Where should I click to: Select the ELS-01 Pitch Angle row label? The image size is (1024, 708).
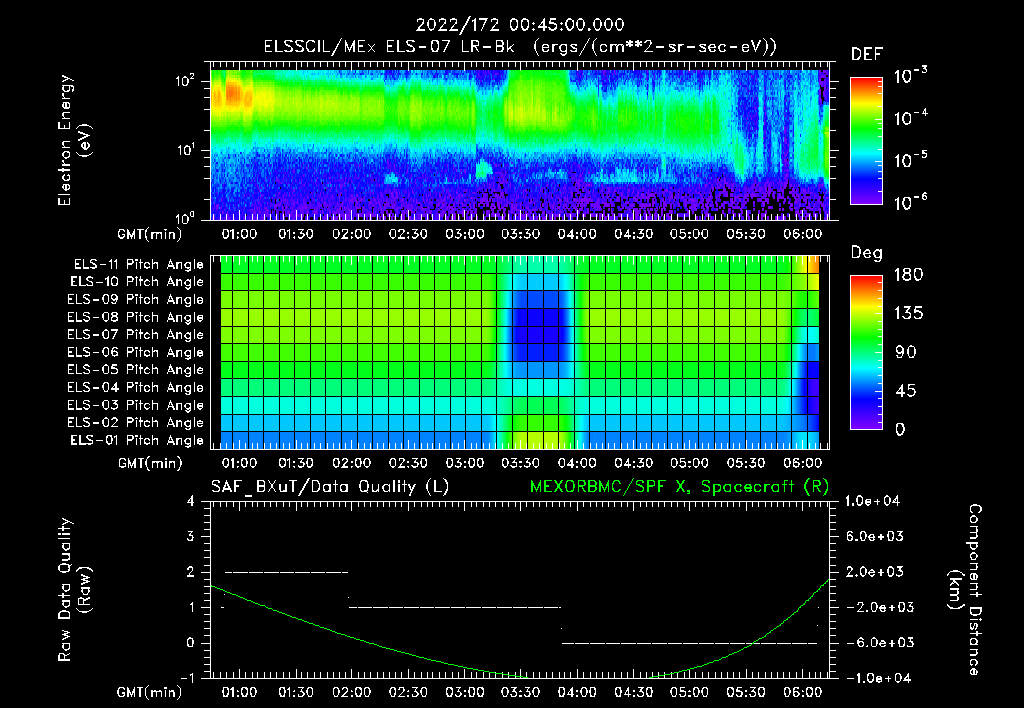tap(137, 440)
